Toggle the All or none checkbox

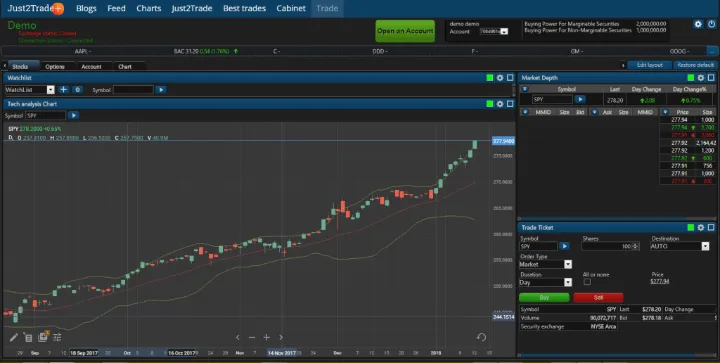click(x=587, y=282)
